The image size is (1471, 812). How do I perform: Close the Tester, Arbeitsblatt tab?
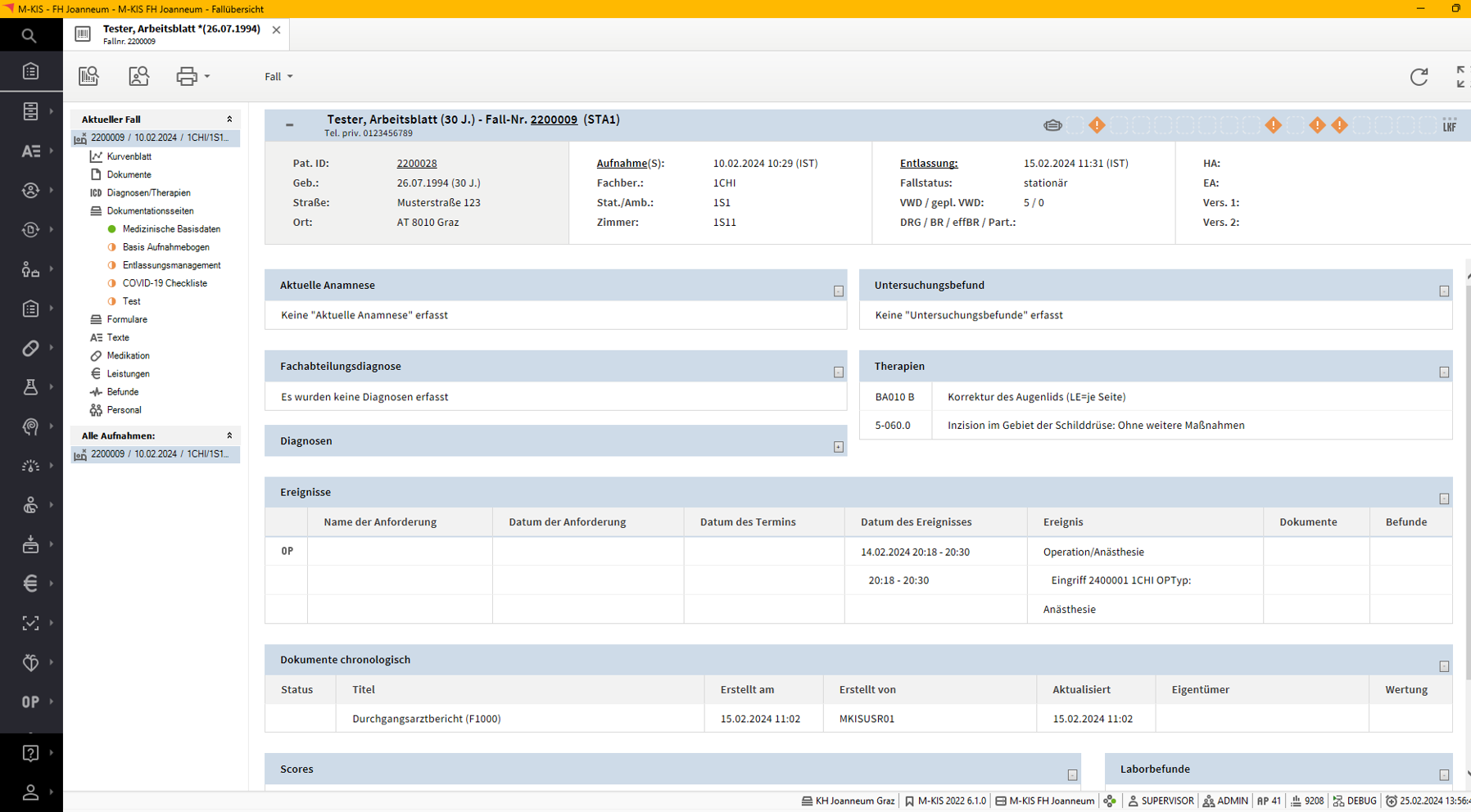click(x=276, y=29)
